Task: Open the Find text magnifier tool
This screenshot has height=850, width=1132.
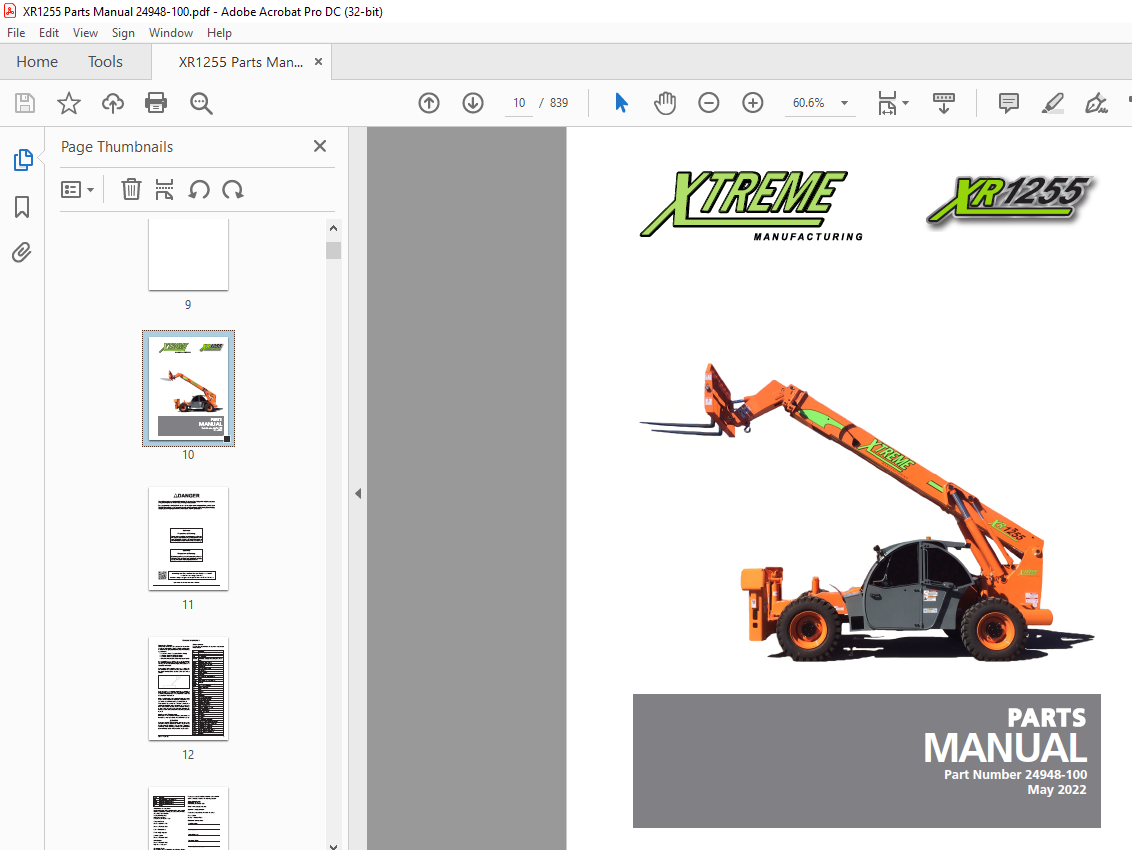Action: pyautogui.click(x=201, y=103)
